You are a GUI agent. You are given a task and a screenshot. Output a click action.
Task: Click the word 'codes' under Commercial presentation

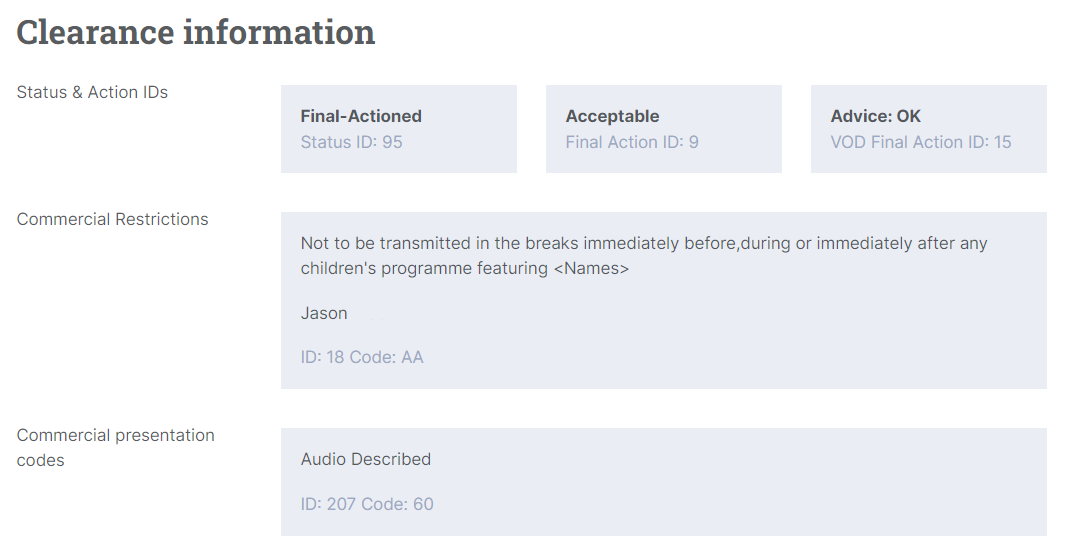[40, 460]
